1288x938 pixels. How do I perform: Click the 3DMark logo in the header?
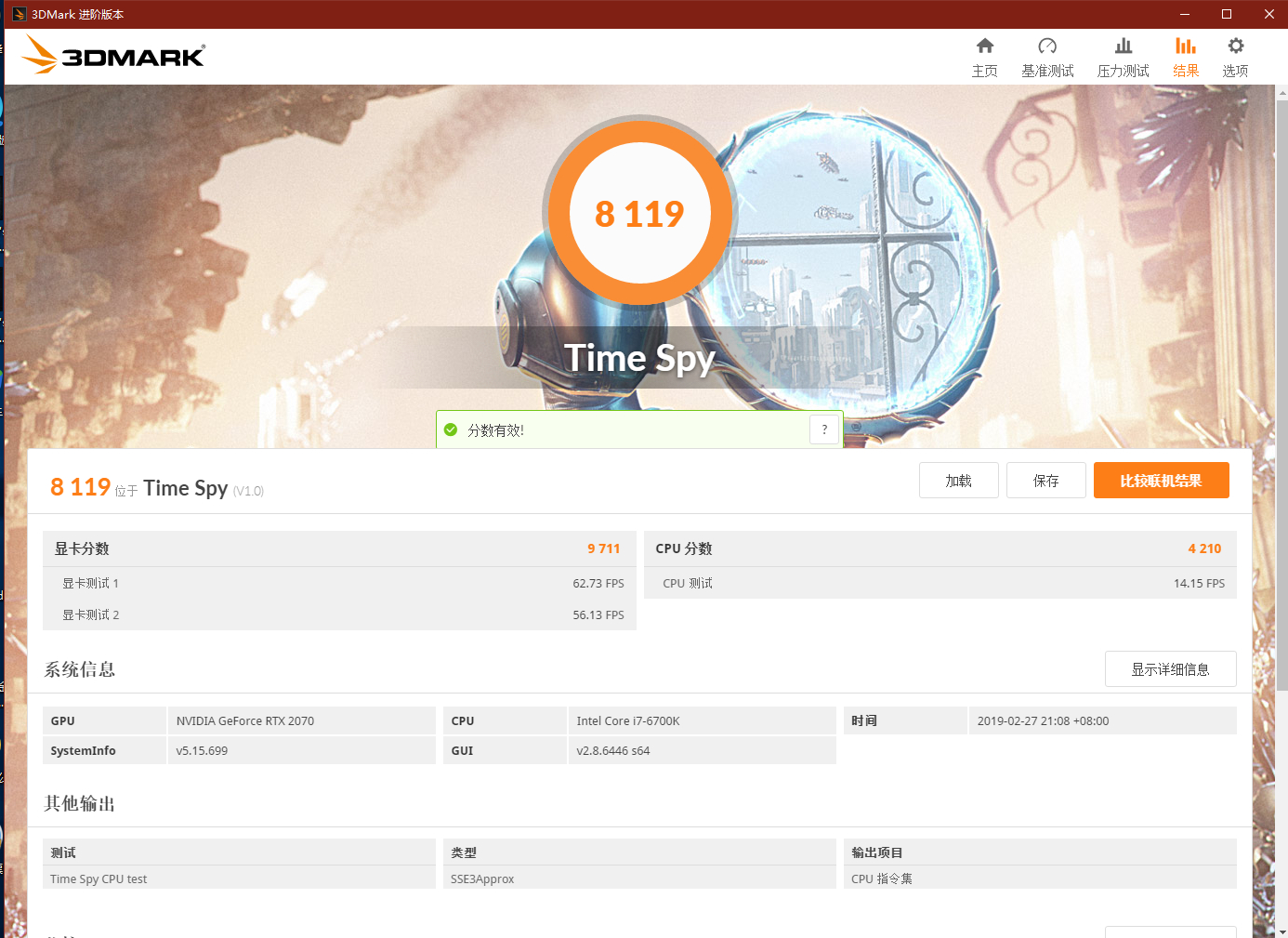pyautogui.click(x=113, y=55)
